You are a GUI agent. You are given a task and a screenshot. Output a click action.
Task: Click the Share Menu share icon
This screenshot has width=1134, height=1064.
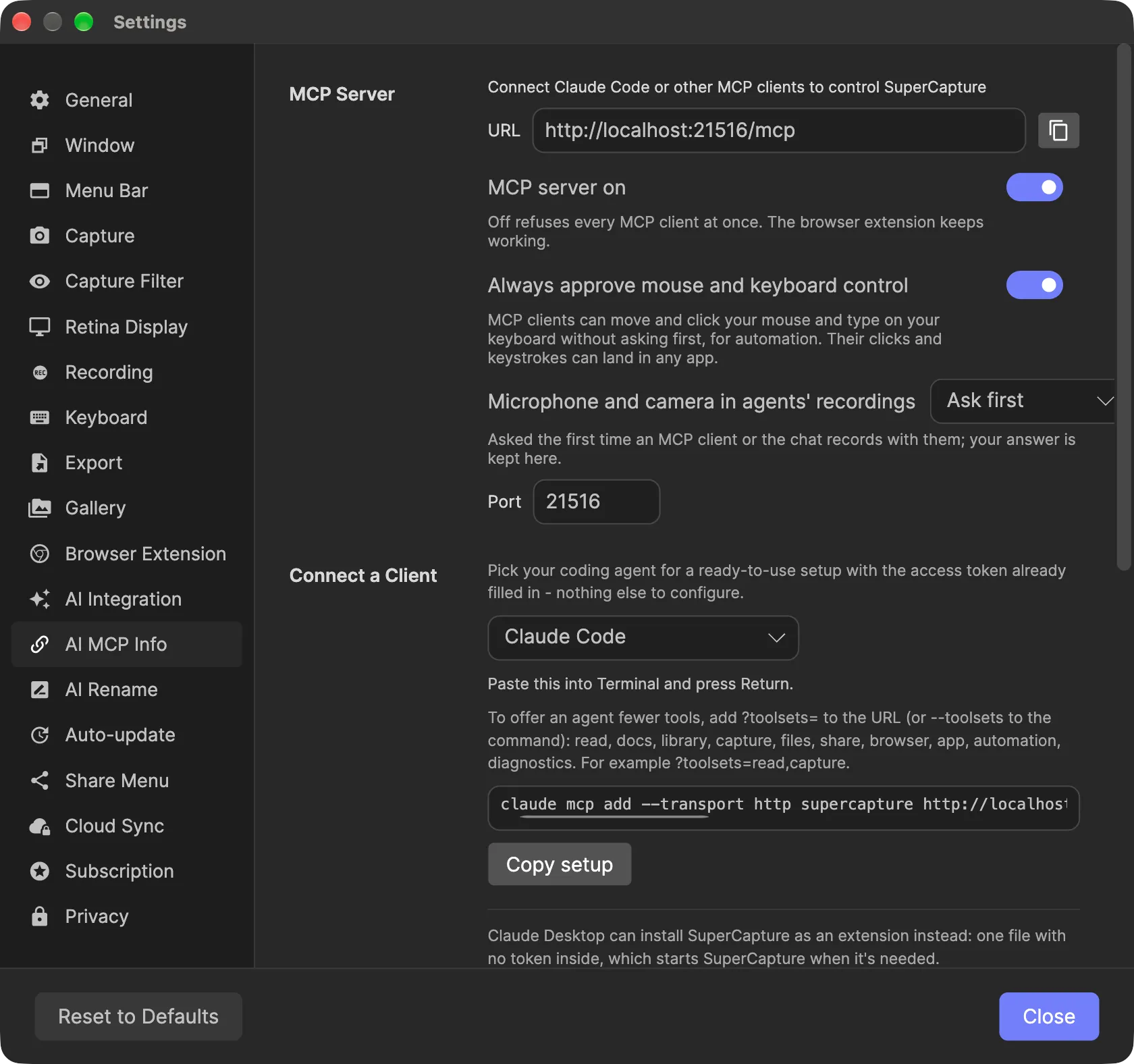40,780
